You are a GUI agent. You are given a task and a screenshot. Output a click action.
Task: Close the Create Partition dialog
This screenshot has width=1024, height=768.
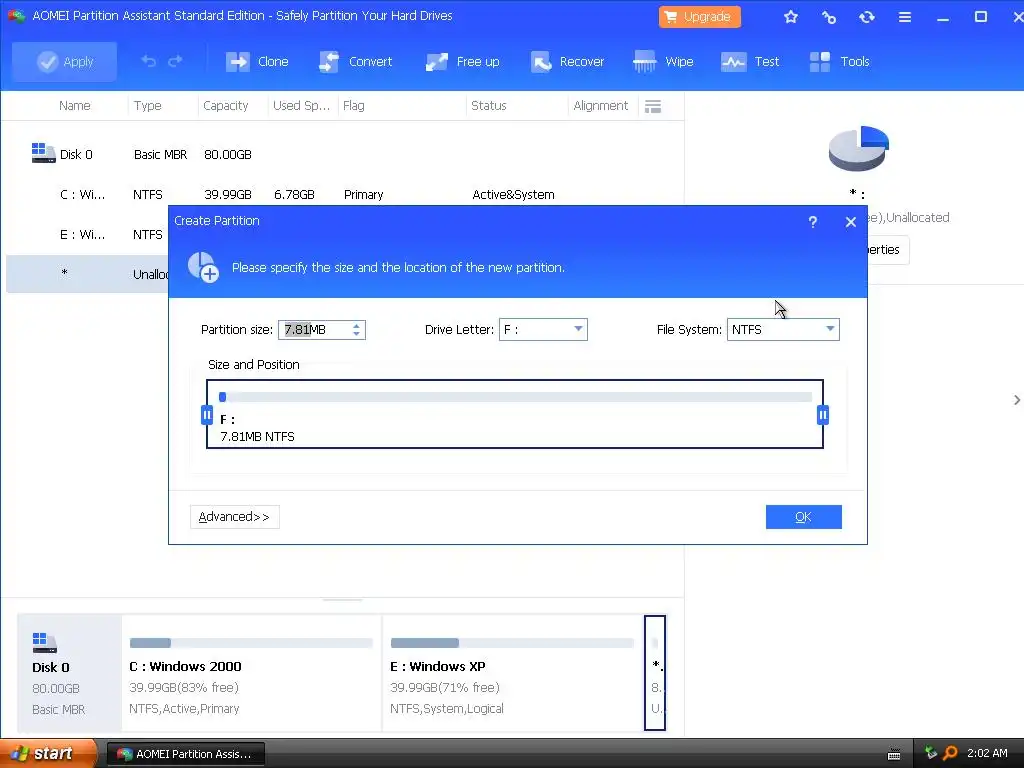pyautogui.click(x=850, y=222)
